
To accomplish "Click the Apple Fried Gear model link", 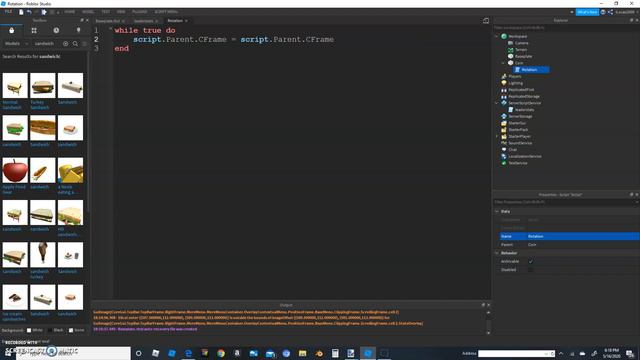I will point(13,189).
